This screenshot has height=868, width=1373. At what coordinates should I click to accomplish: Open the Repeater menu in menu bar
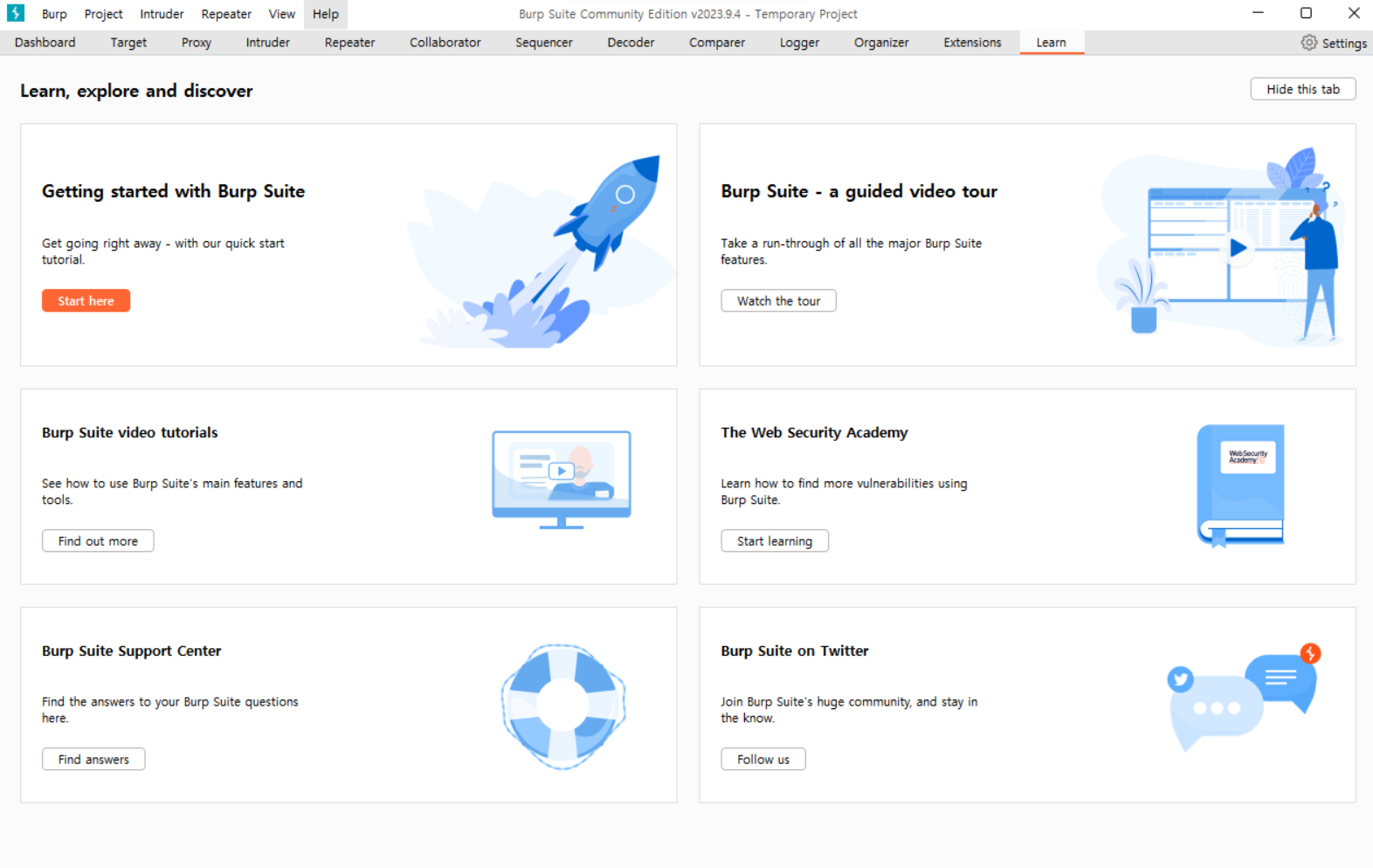[226, 14]
